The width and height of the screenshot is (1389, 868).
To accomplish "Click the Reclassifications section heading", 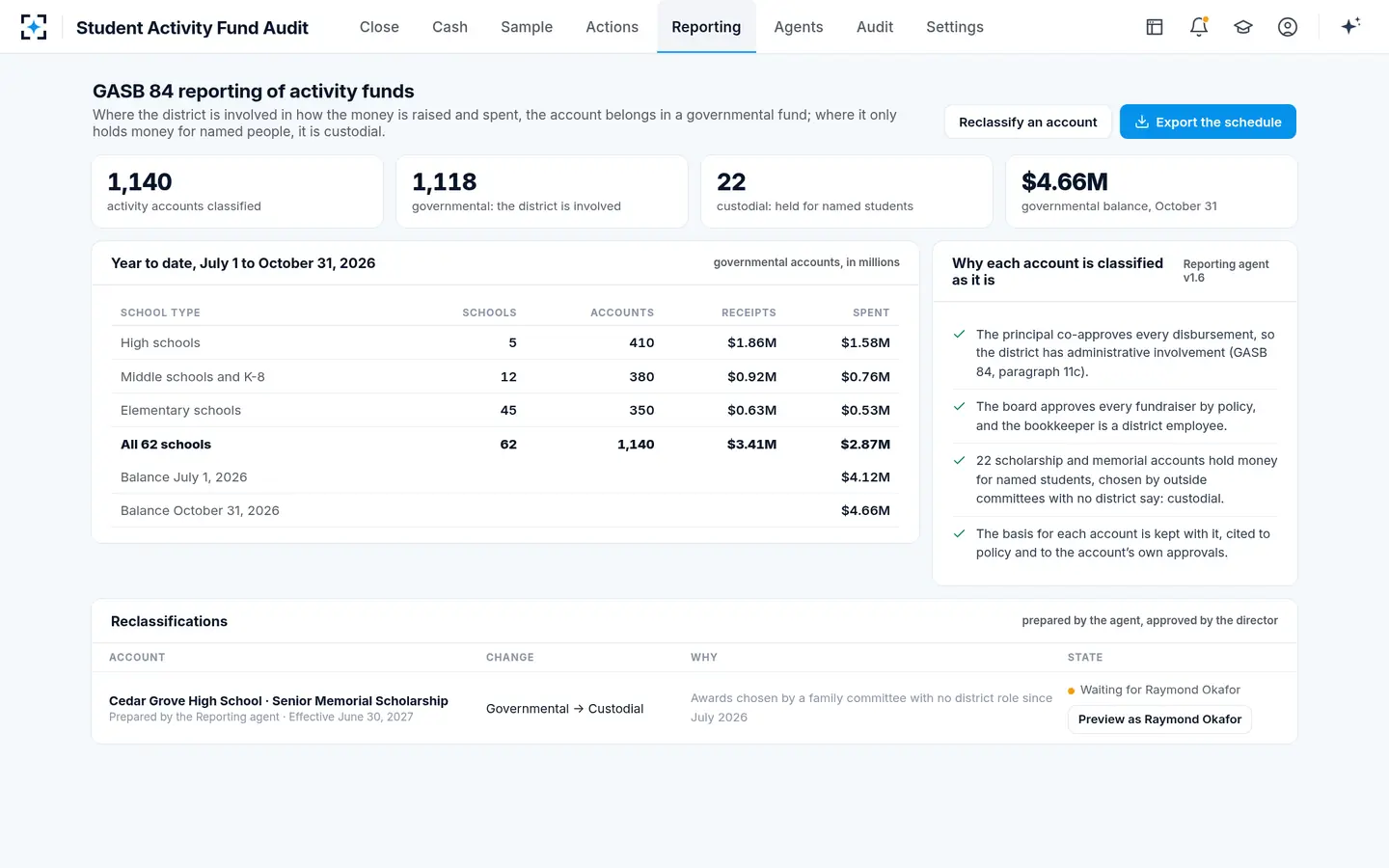I will [x=169, y=621].
